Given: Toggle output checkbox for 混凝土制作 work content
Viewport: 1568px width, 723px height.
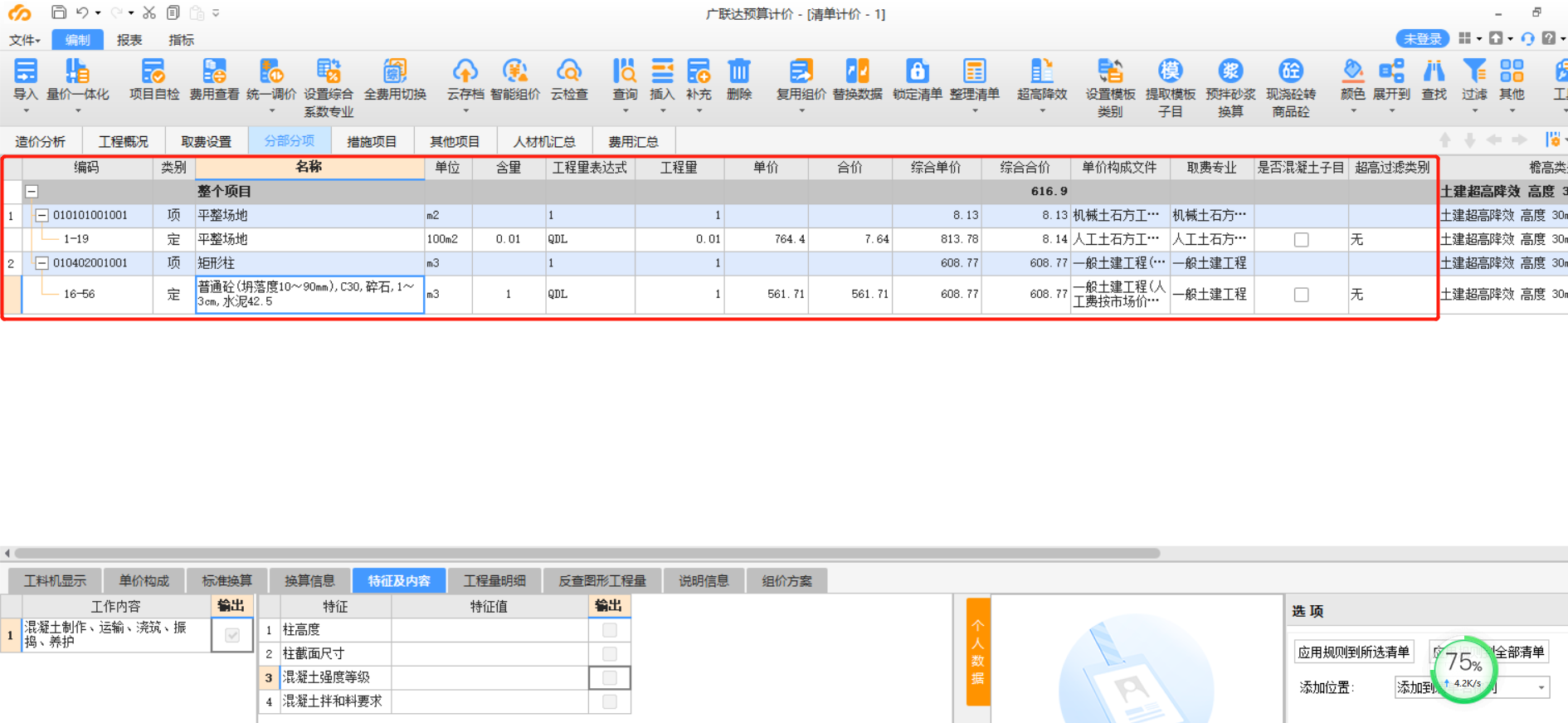Looking at the screenshot, I should tap(232, 636).
